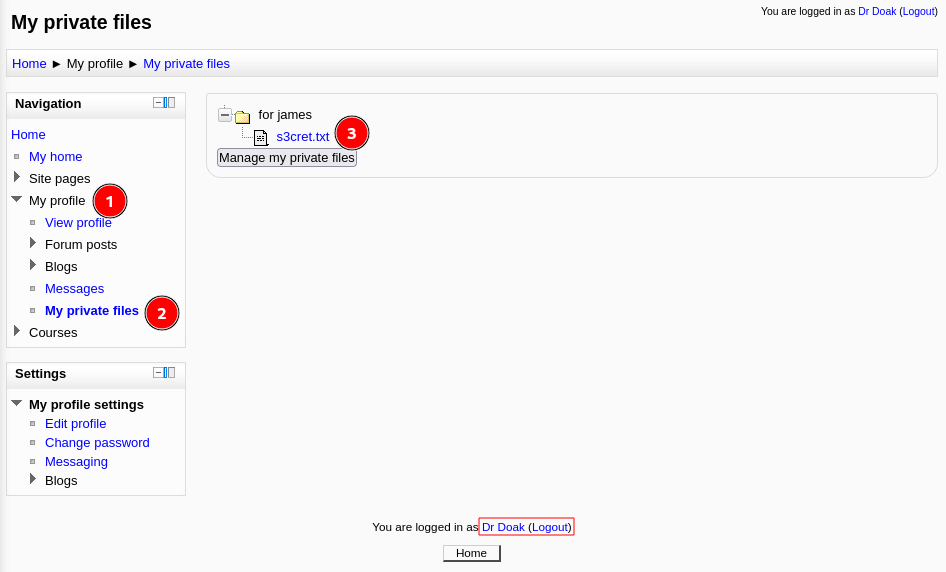Collapse My profile settings section
Screen dimensions: 946x572
point(17,403)
